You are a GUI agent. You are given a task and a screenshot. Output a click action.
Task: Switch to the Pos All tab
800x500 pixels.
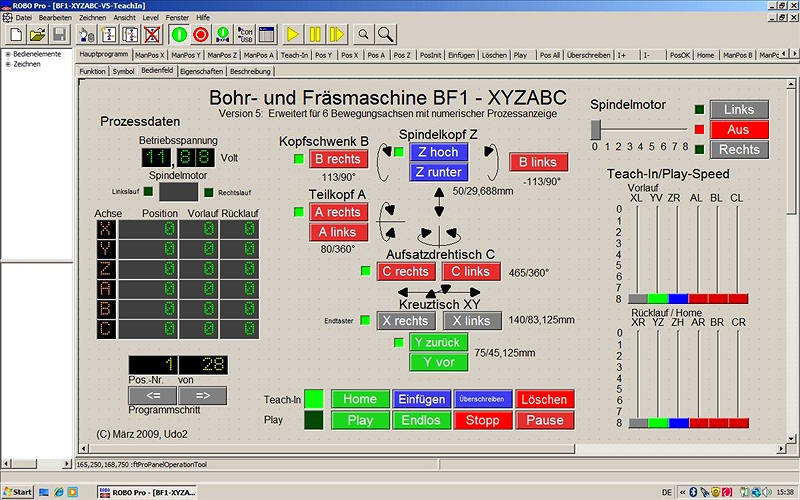pos(550,55)
